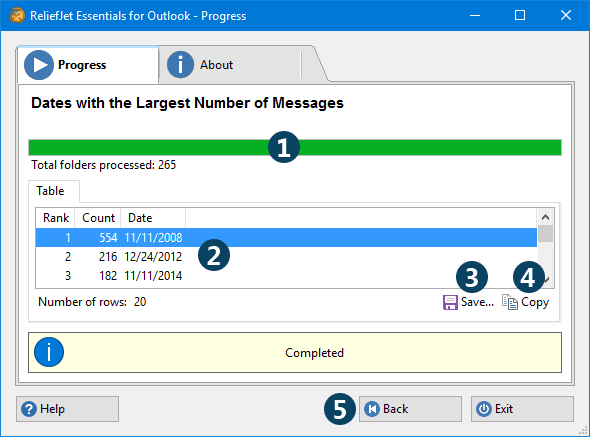Open Help with the Help button
Viewport: 590px width, 437px height.
pos(67,409)
